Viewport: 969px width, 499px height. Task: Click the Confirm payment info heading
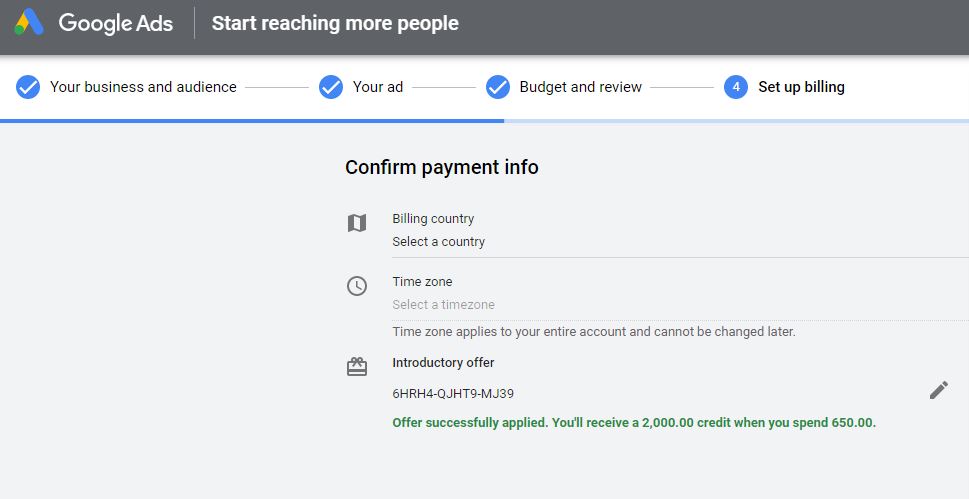(x=442, y=167)
